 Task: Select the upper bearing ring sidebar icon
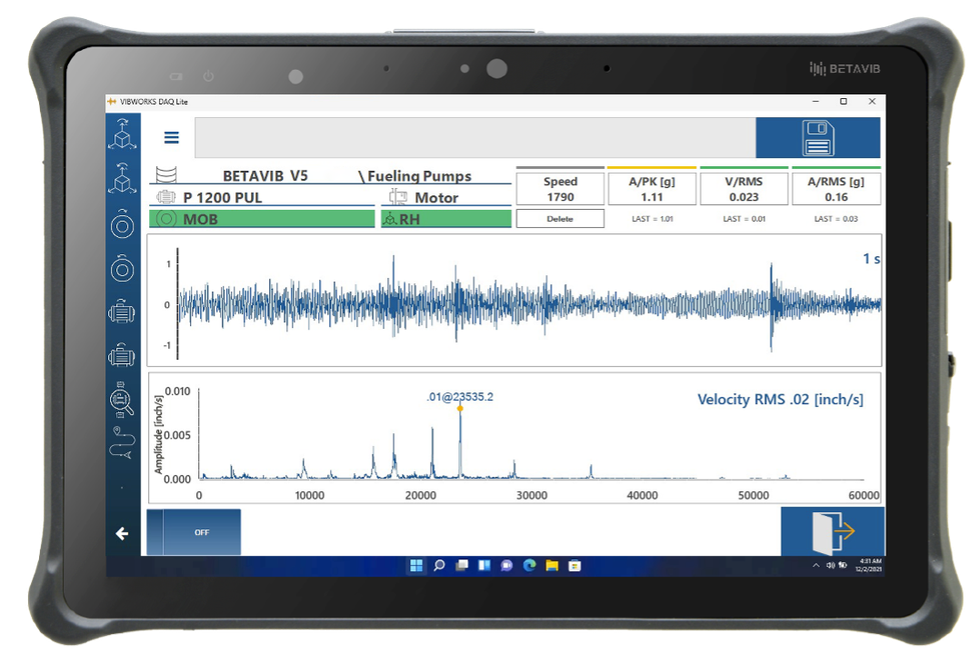pyautogui.click(x=122, y=224)
